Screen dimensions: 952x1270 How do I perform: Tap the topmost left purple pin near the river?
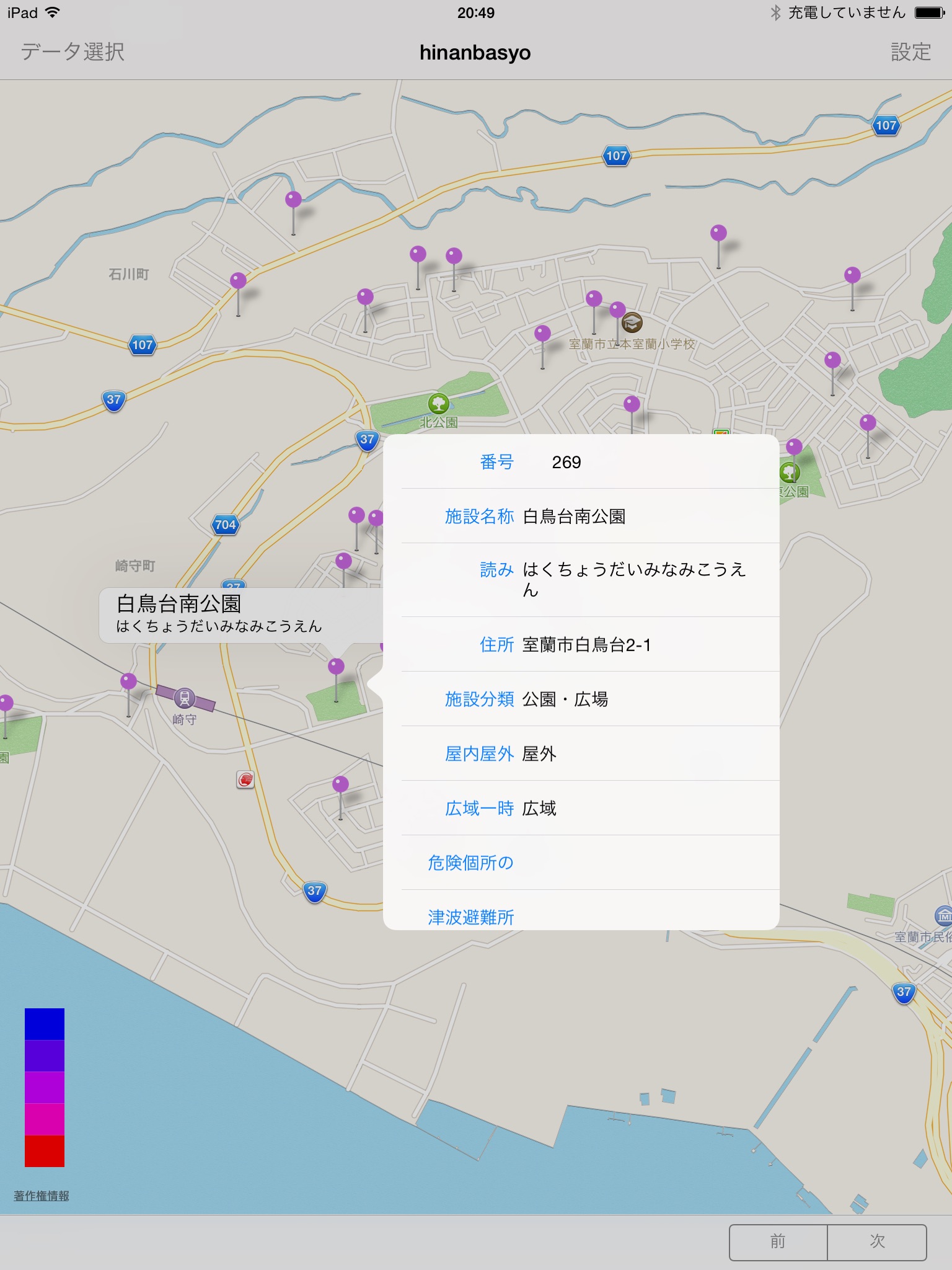click(293, 200)
